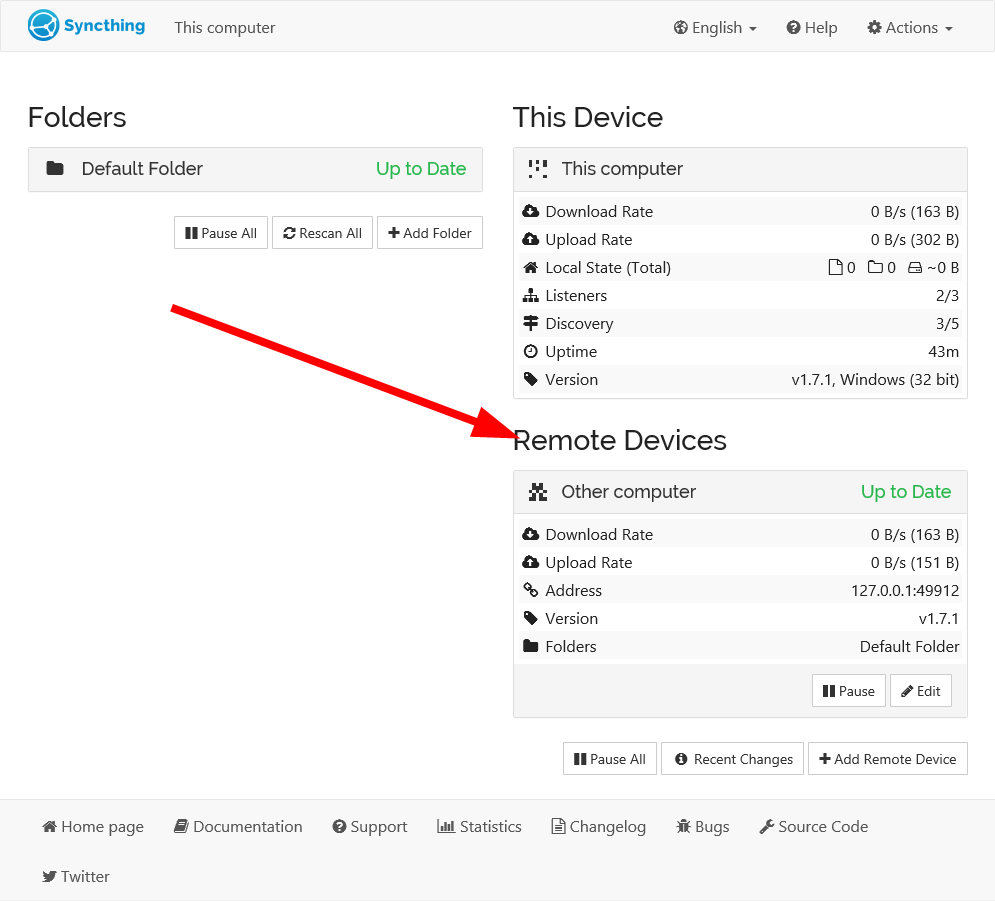Viewport: 995px width, 901px height.
Task: Click the address 127.0.0.1:49912
Action: coord(905,591)
